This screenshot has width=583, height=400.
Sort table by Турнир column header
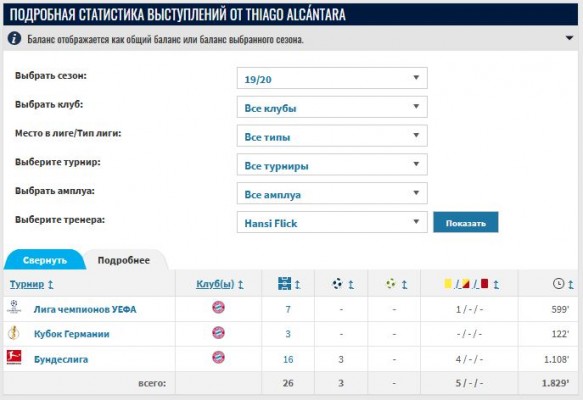[27, 284]
